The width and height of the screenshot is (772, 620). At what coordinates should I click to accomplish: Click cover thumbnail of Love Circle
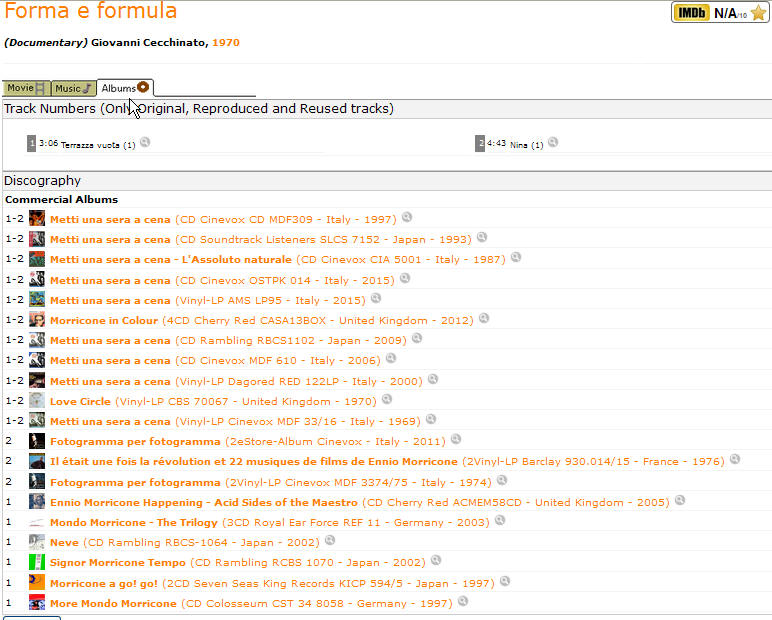point(37,401)
